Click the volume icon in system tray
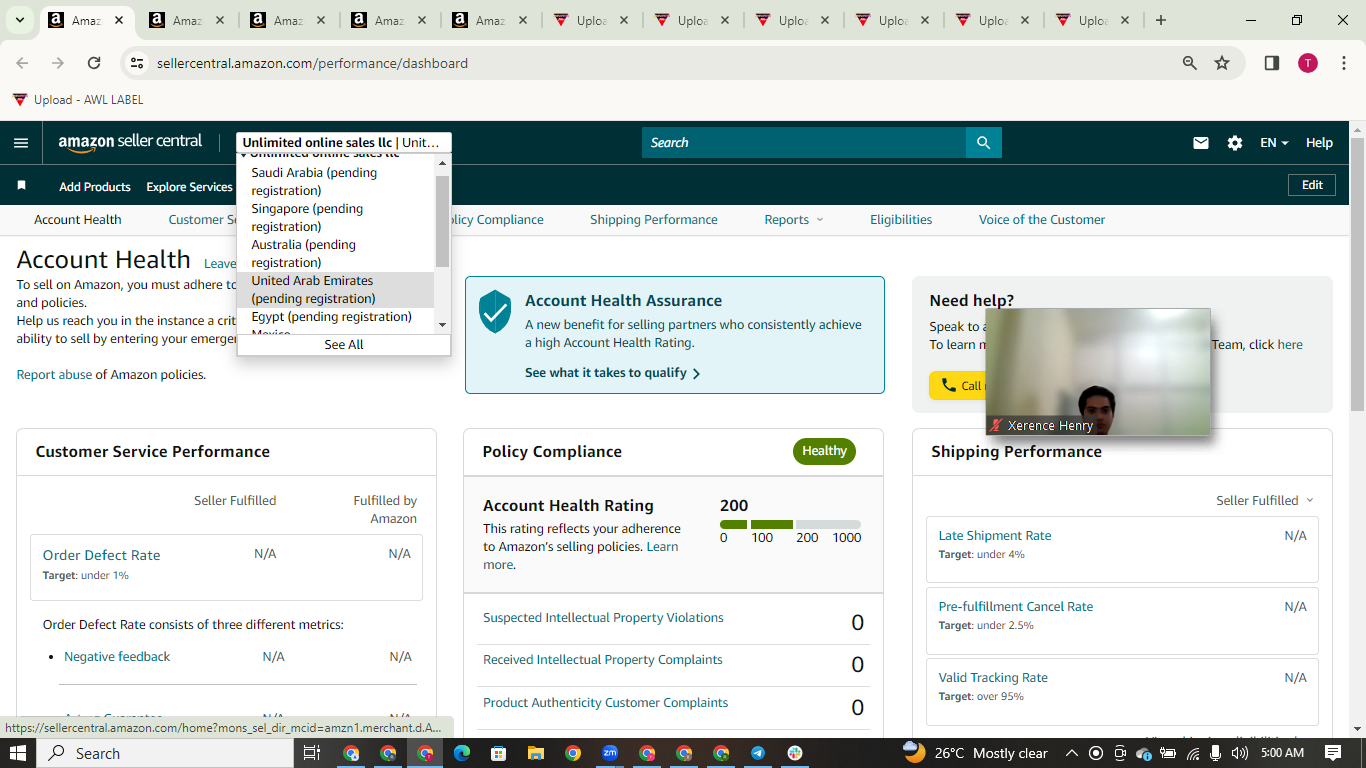The width and height of the screenshot is (1366, 768). (x=1240, y=753)
